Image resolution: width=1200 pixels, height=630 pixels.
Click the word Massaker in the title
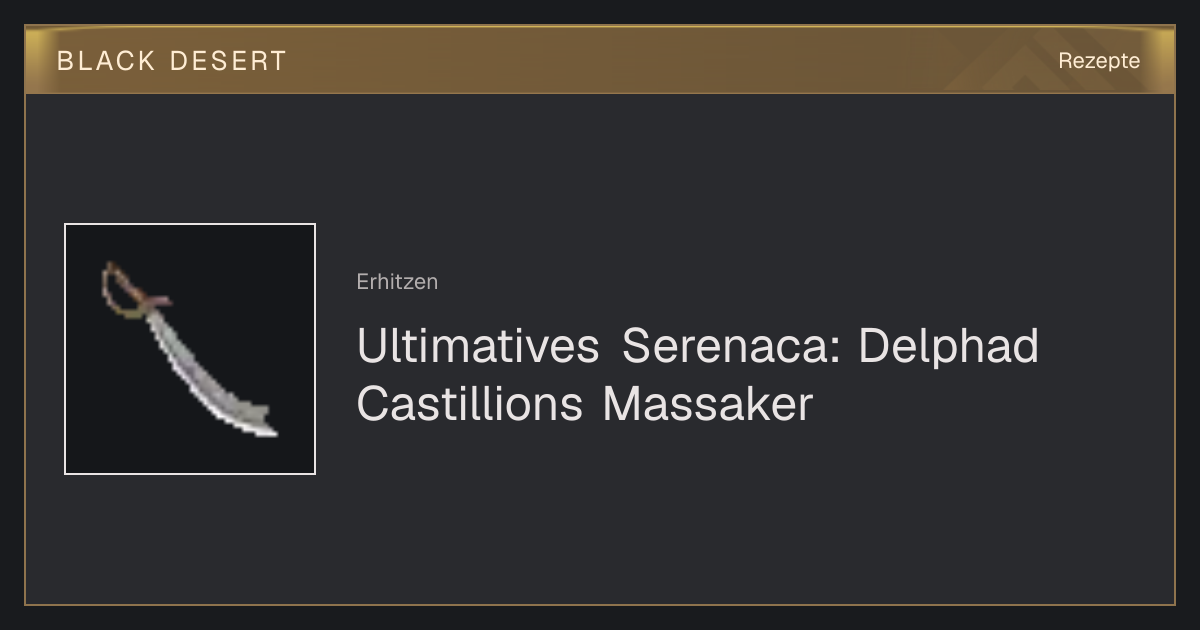[709, 404]
